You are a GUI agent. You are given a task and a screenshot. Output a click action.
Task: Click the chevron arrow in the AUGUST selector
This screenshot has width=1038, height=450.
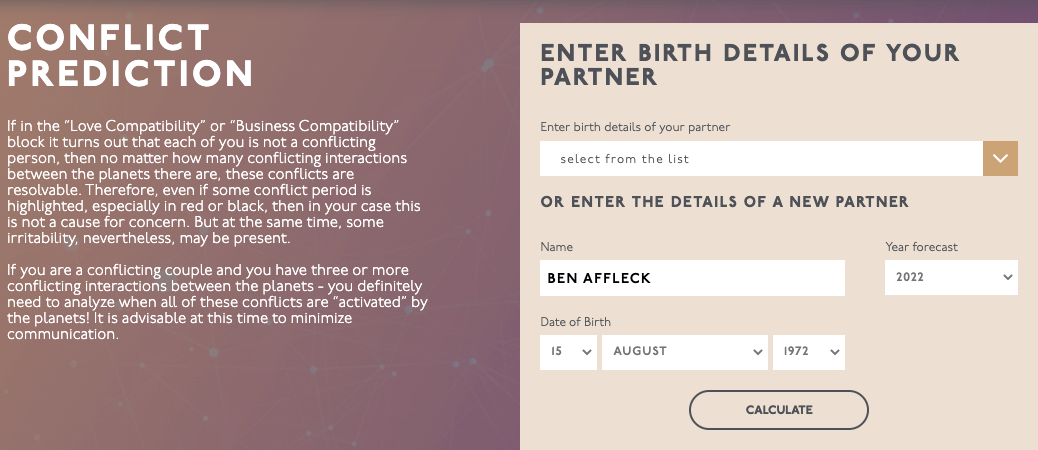pyautogui.click(x=758, y=352)
